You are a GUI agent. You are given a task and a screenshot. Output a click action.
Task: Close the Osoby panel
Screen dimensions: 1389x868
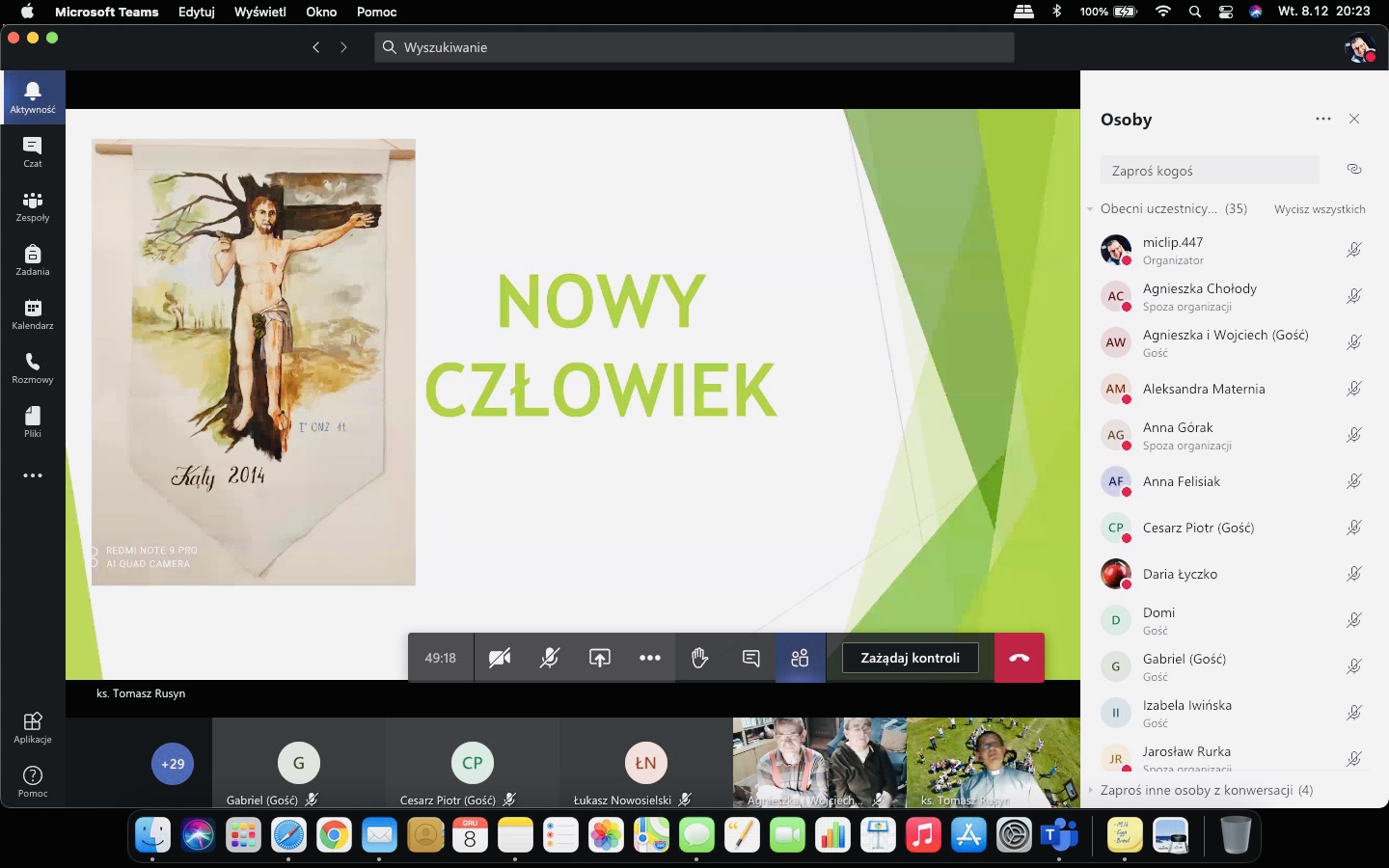(x=1354, y=119)
